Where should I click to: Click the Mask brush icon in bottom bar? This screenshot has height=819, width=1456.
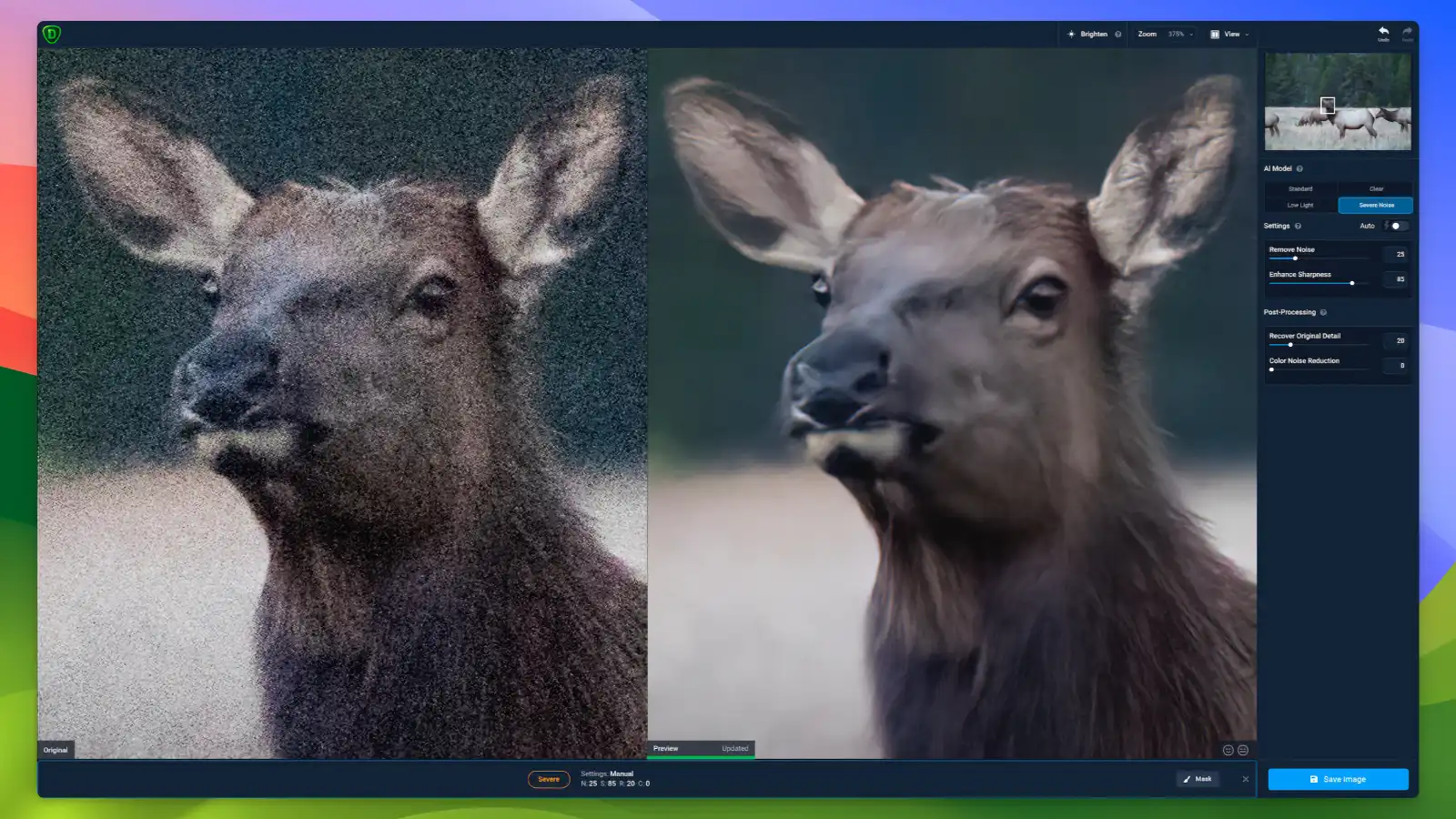click(1188, 779)
